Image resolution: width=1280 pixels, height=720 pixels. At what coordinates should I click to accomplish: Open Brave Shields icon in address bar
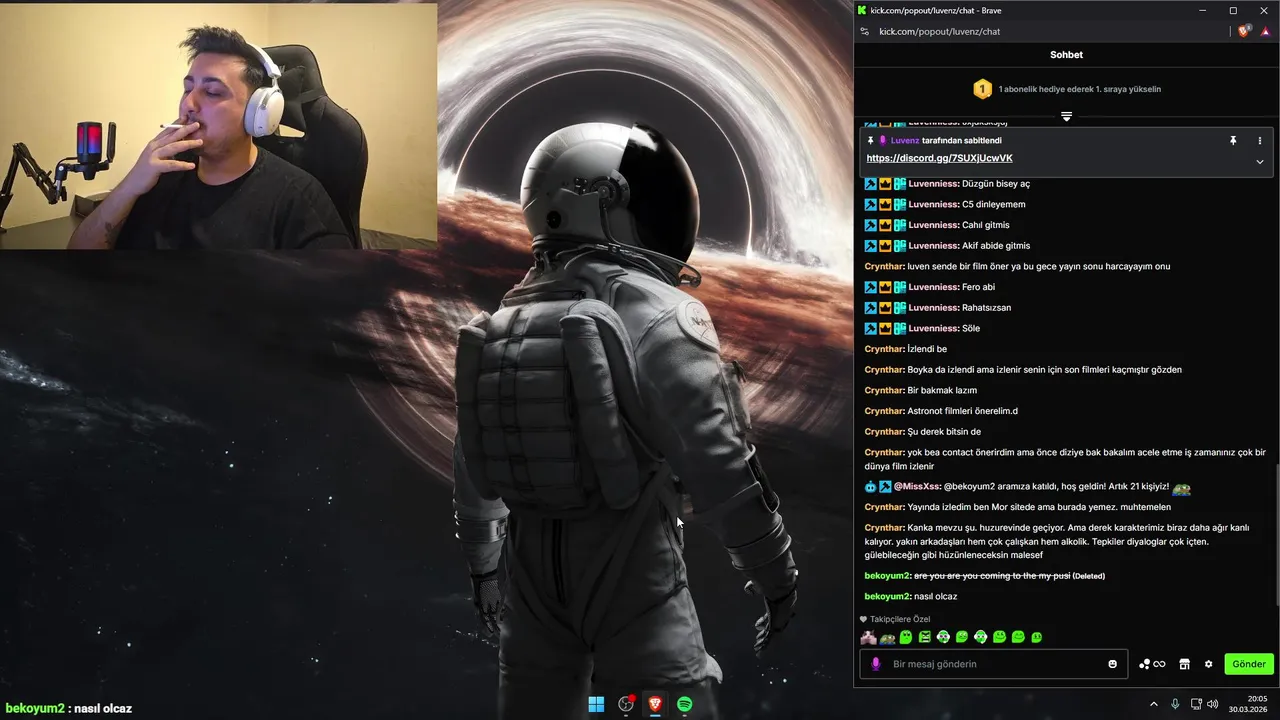click(x=1244, y=31)
